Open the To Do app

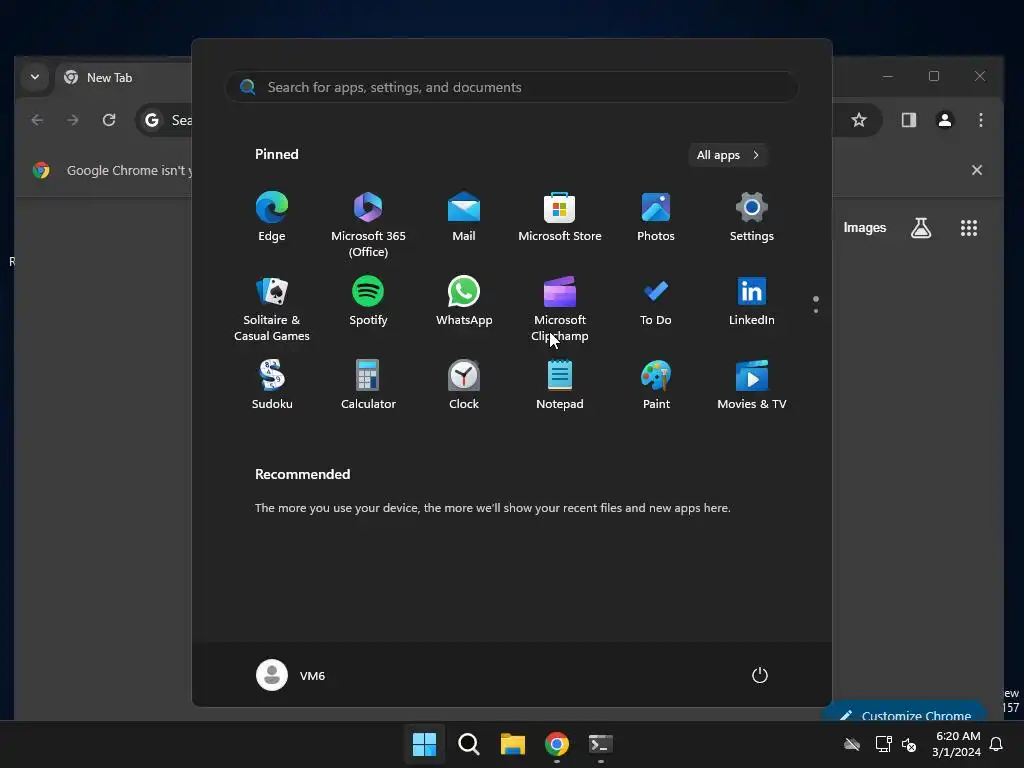656,301
